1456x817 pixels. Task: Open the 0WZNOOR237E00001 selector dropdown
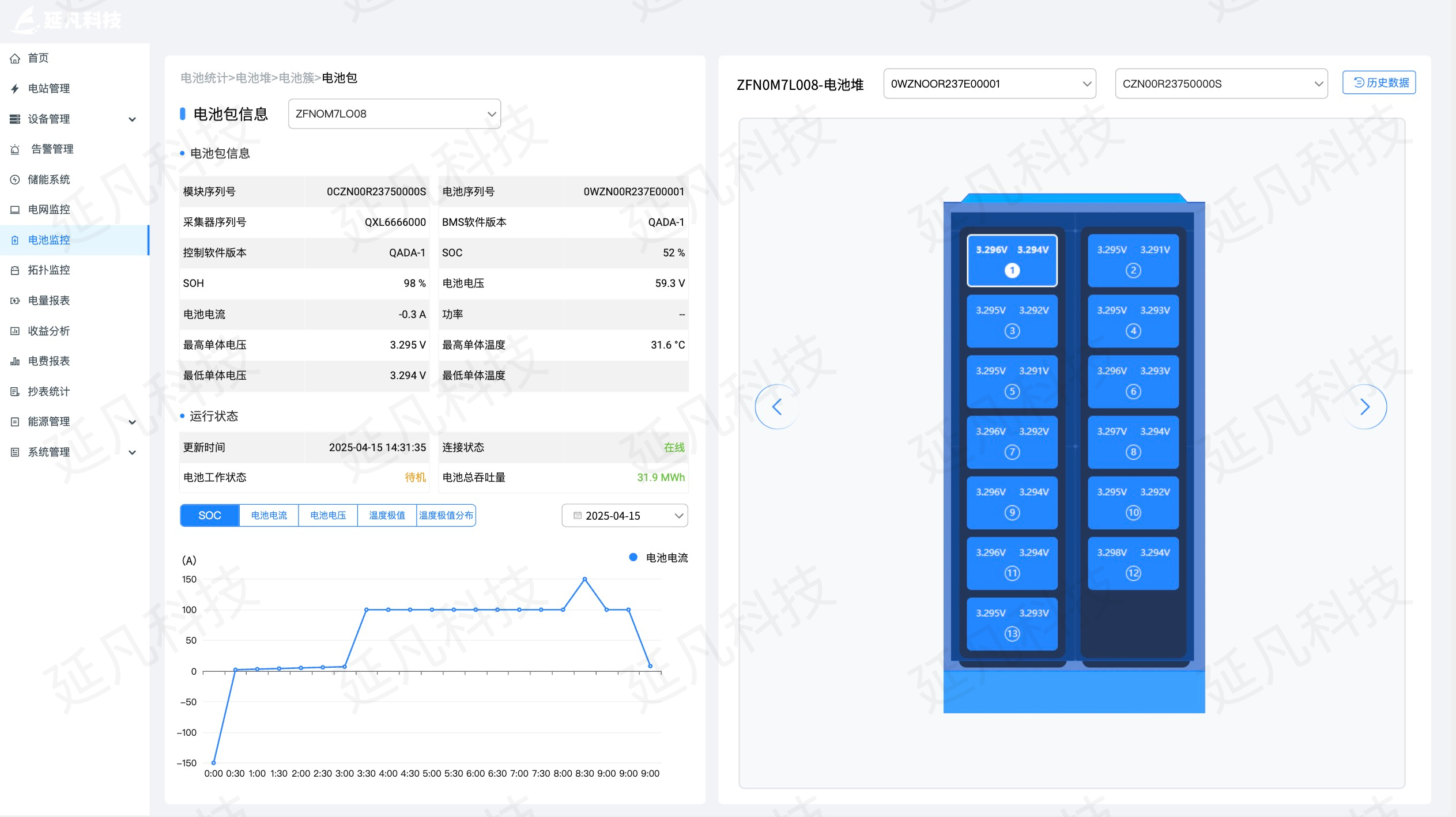[989, 84]
